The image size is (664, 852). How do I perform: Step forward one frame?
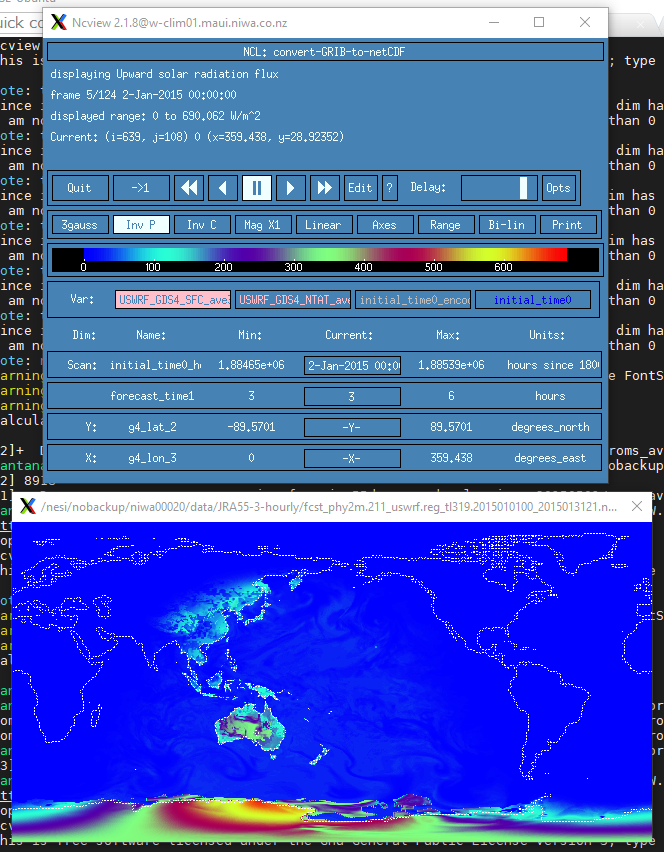tap(290, 188)
